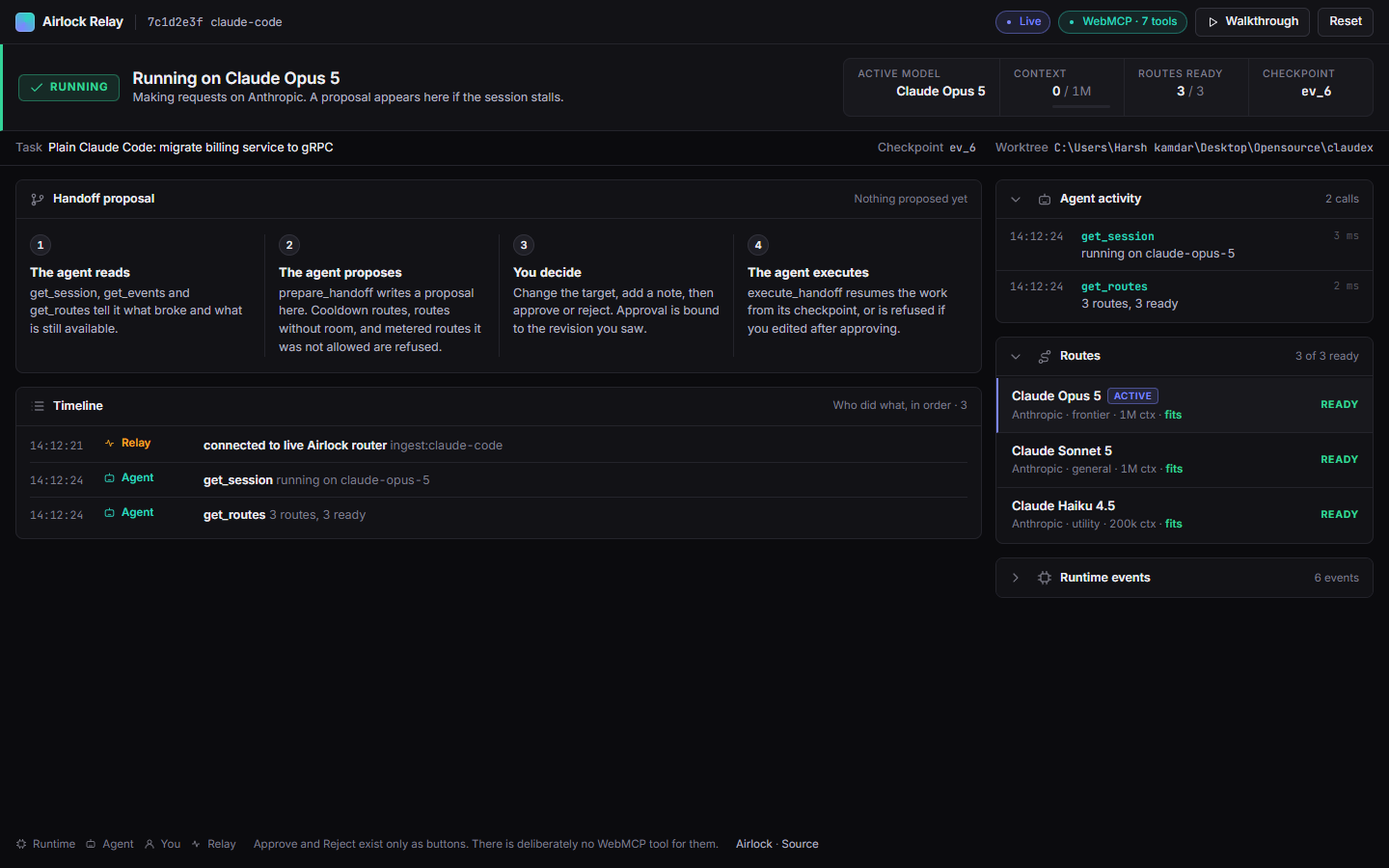This screenshot has width=1389, height=868.
Task: Click the Relay icon in the connected timeline row
Action: coord(110,444)
